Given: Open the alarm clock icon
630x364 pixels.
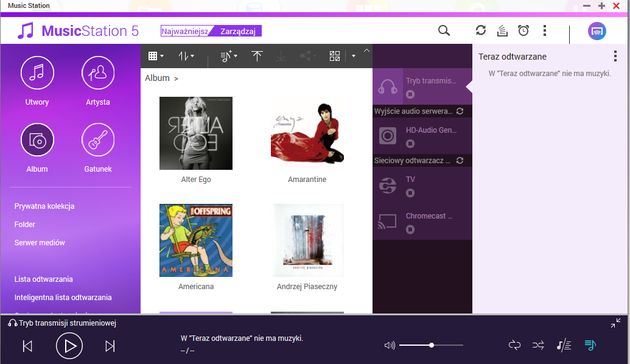Looking at the screenshot, I should [523, 31].
